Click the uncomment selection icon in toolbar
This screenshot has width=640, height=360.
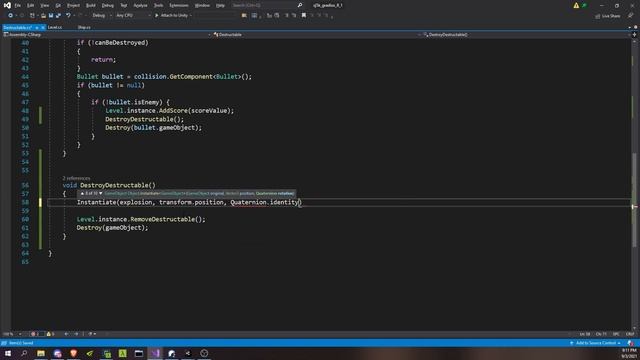point(294,16)
